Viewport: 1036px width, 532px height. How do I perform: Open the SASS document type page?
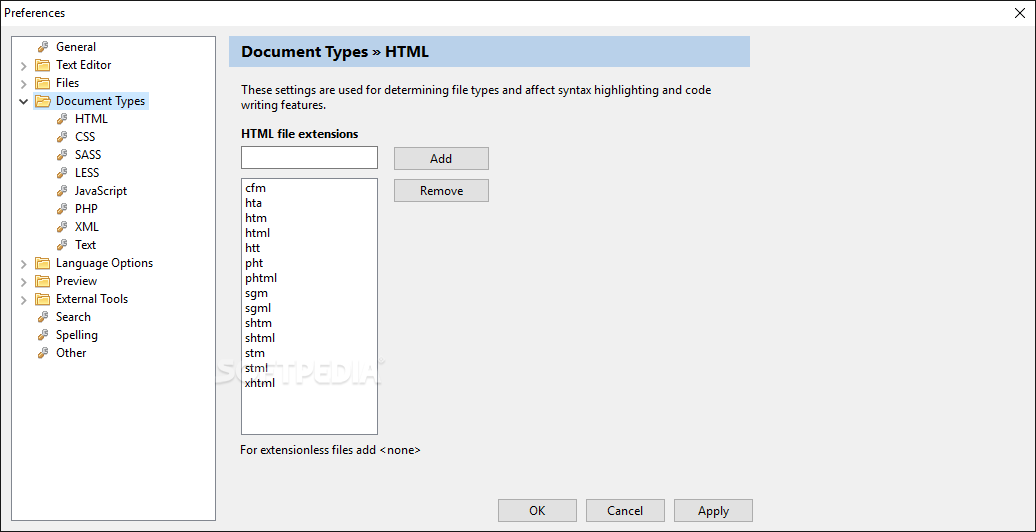click(x=88, y=155)
